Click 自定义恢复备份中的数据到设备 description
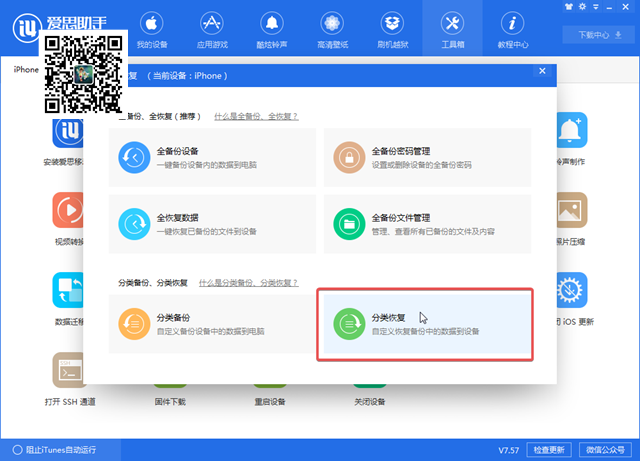This screenshot has height=461, width=640. click(x=425, y=331)
